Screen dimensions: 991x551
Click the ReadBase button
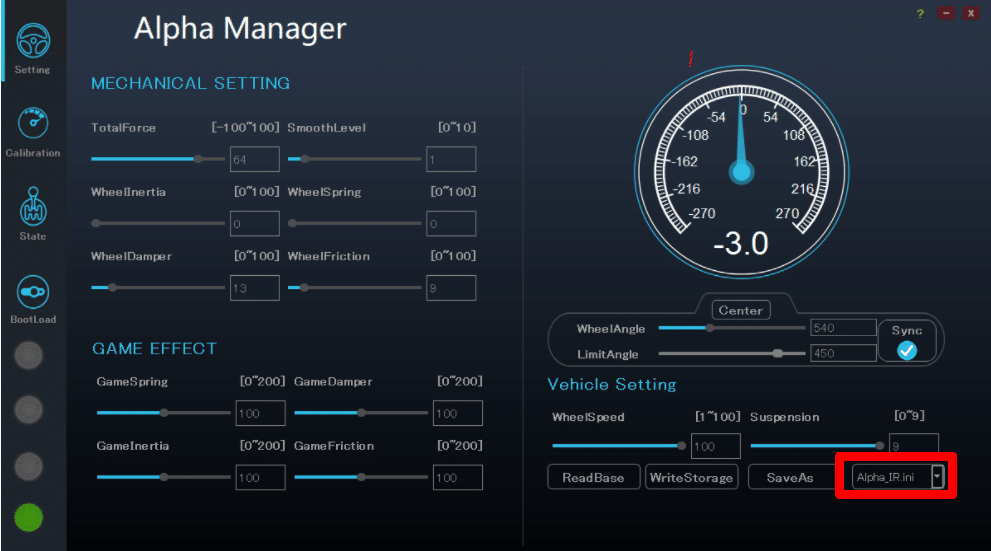pos(593,477)
